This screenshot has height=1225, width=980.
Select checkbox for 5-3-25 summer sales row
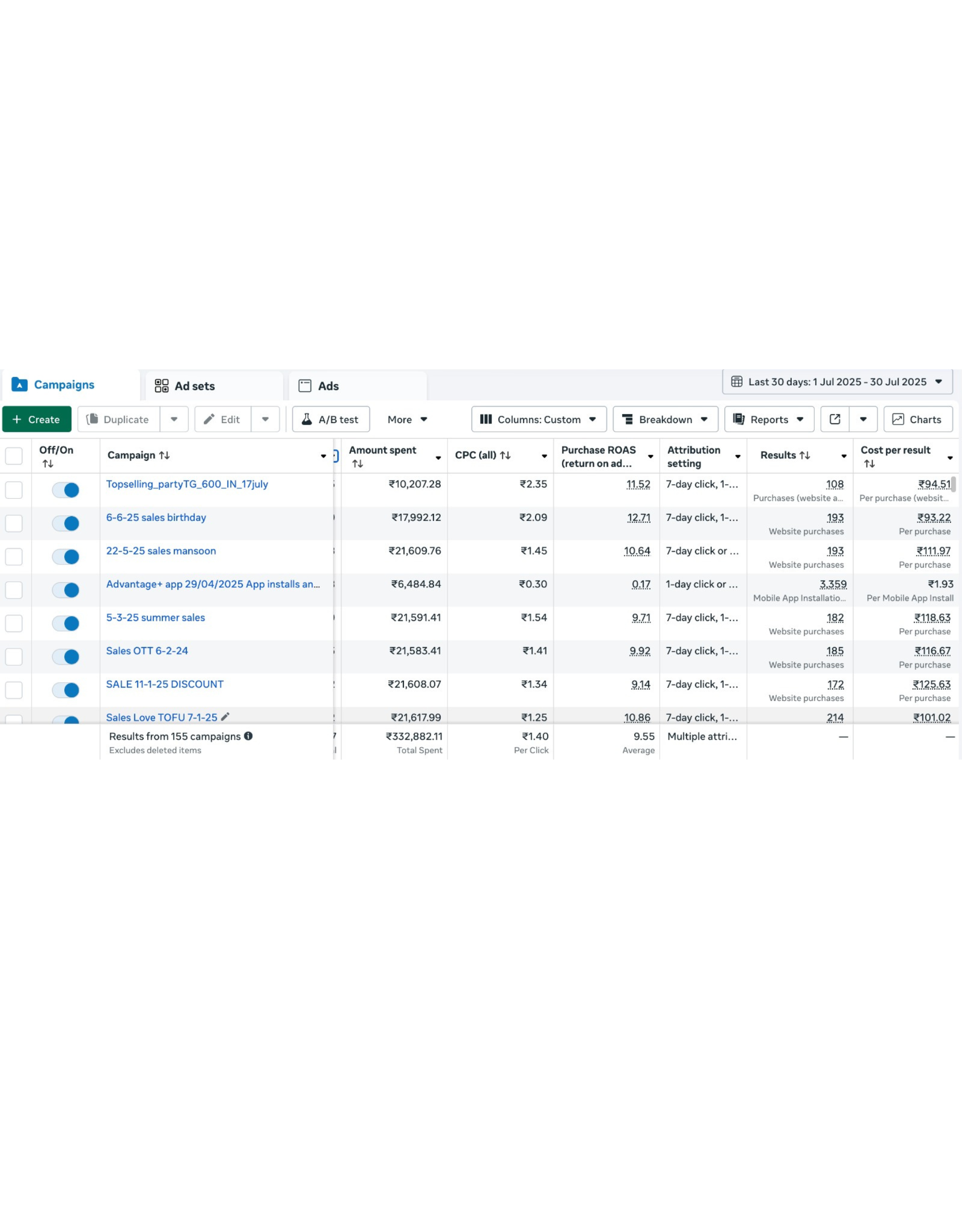point(13,623)
